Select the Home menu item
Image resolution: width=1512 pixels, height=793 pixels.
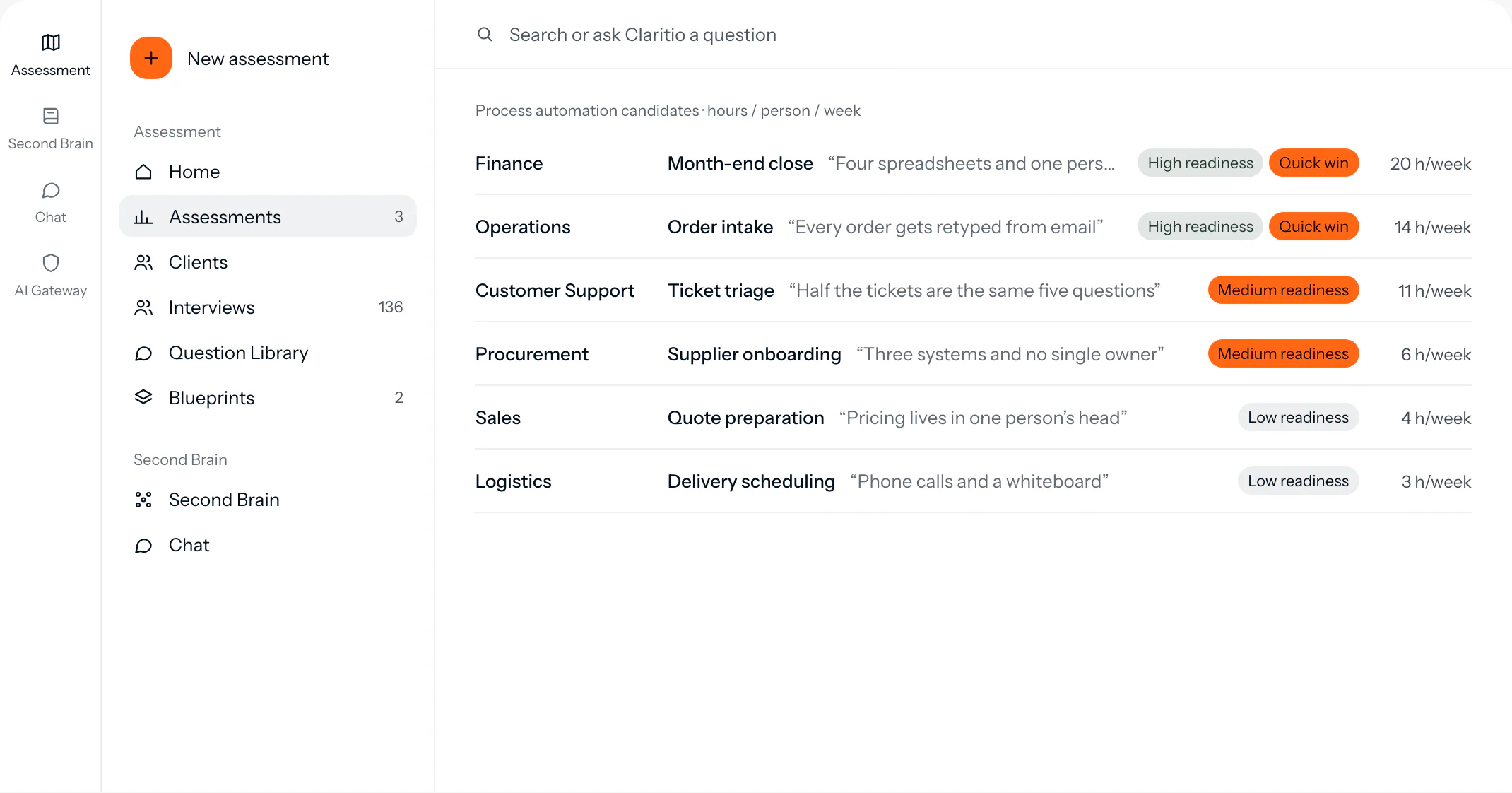coord(268,172)
